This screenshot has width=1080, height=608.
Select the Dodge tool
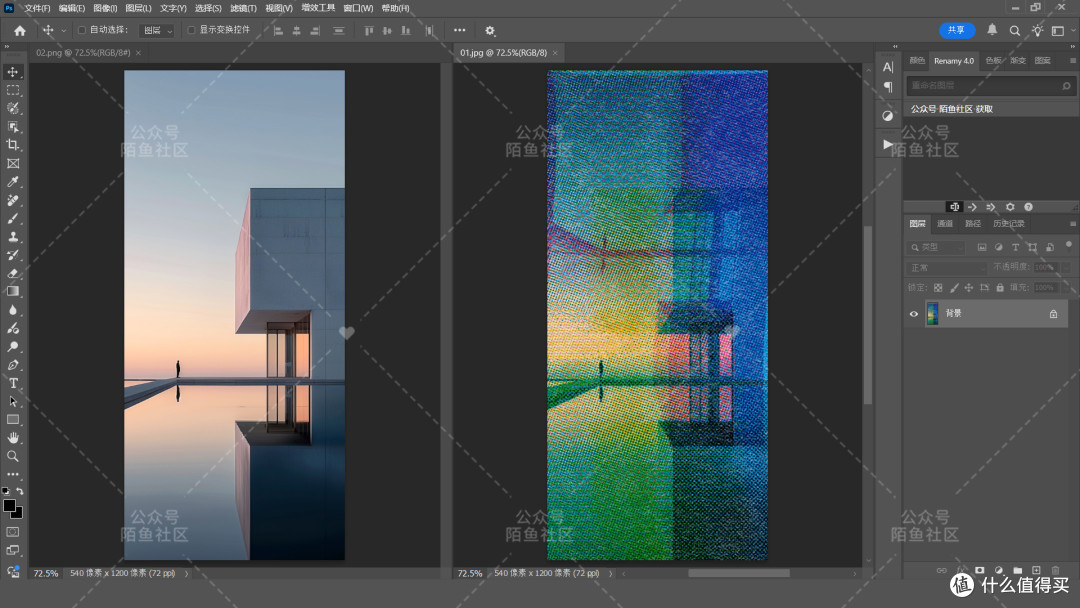click(x=13, y=346)
